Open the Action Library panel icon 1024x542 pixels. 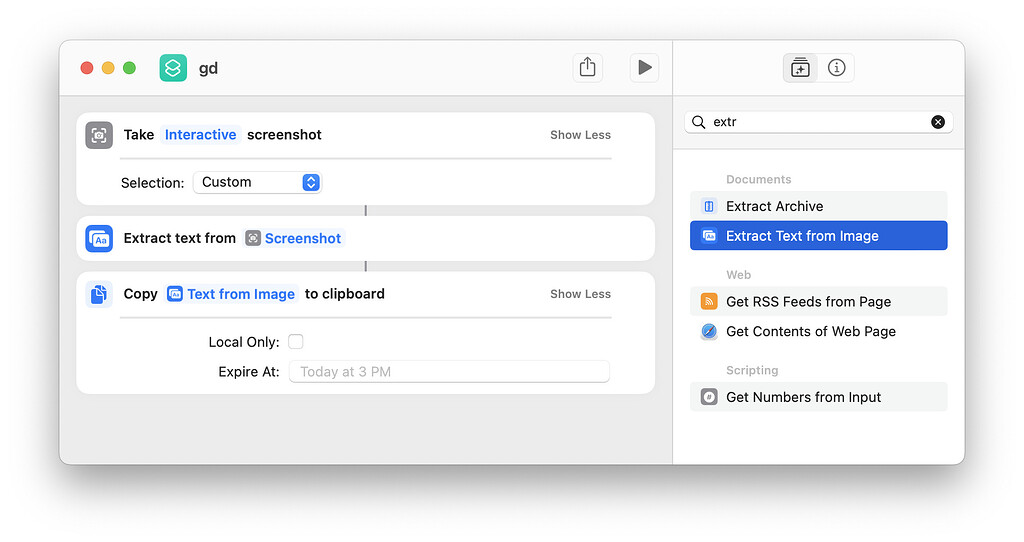tap(800, 68)
